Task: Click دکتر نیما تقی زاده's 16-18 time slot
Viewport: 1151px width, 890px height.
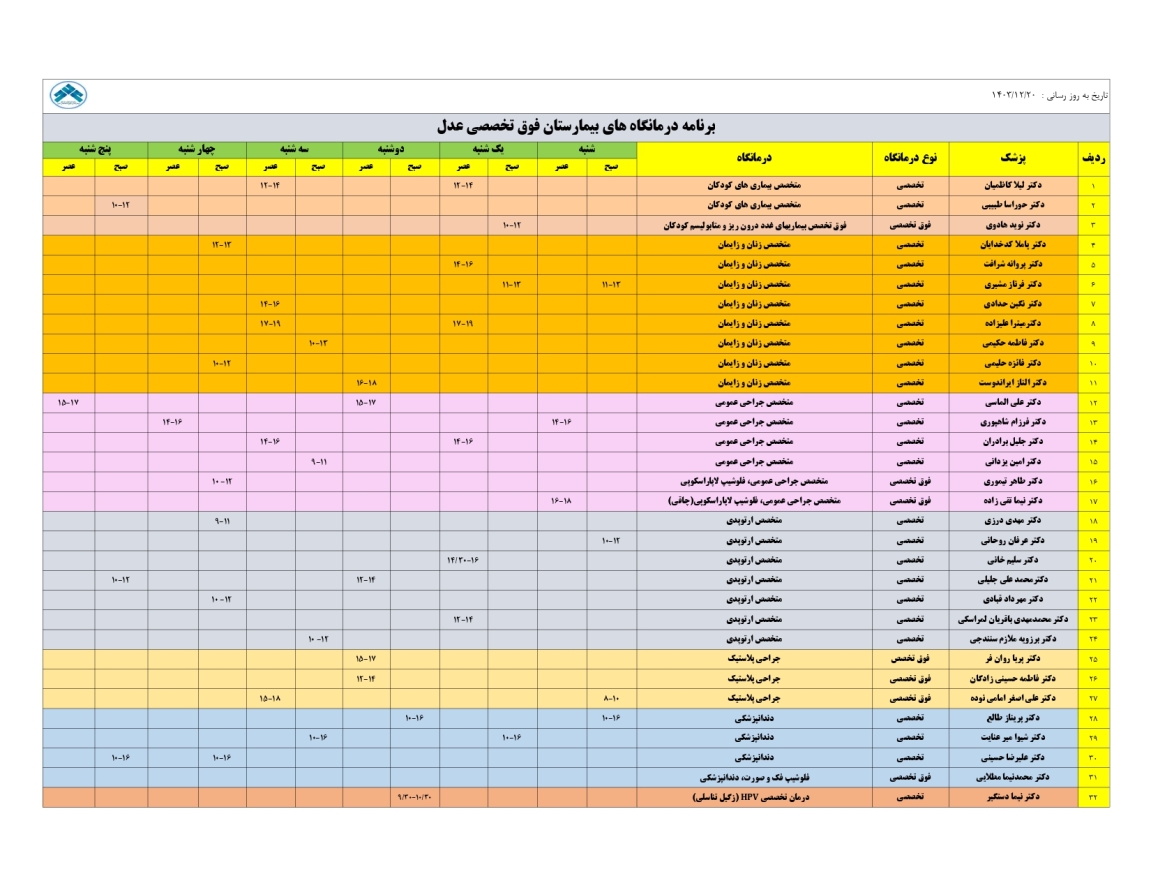Action: tap(562, 501)
